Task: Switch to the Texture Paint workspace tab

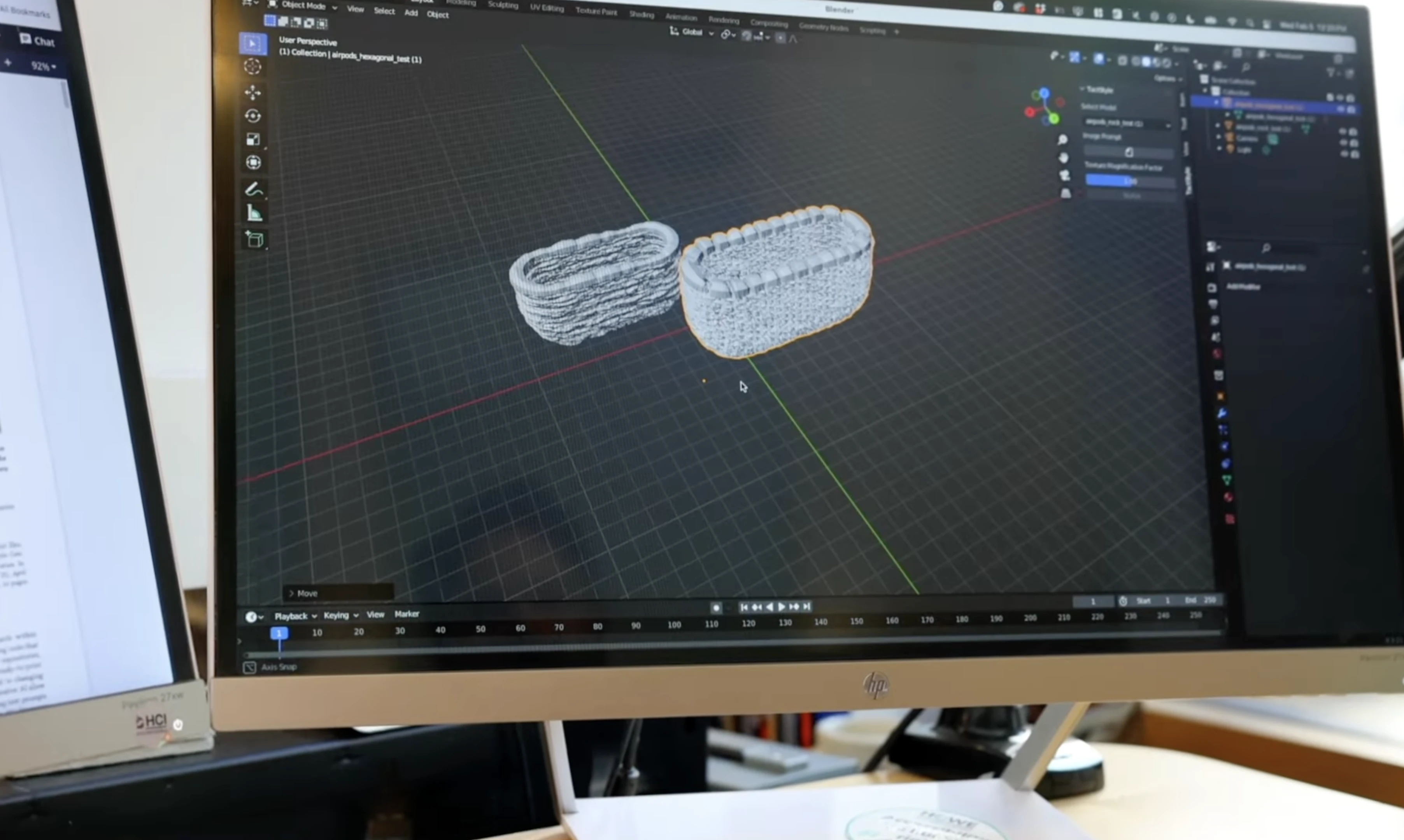Action: [596, 11]
